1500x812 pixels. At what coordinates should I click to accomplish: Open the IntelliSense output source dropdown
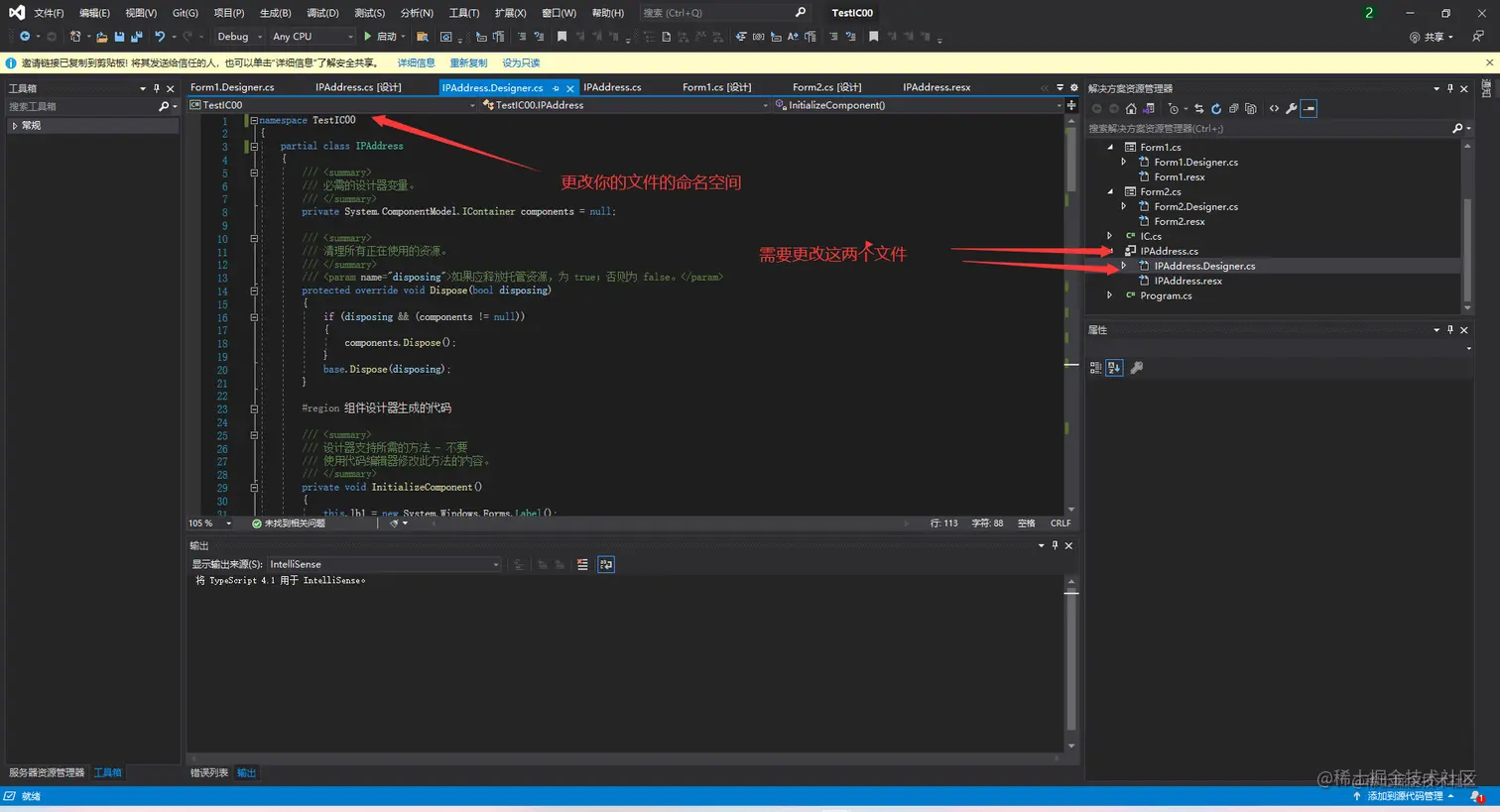tap(385, 564)
